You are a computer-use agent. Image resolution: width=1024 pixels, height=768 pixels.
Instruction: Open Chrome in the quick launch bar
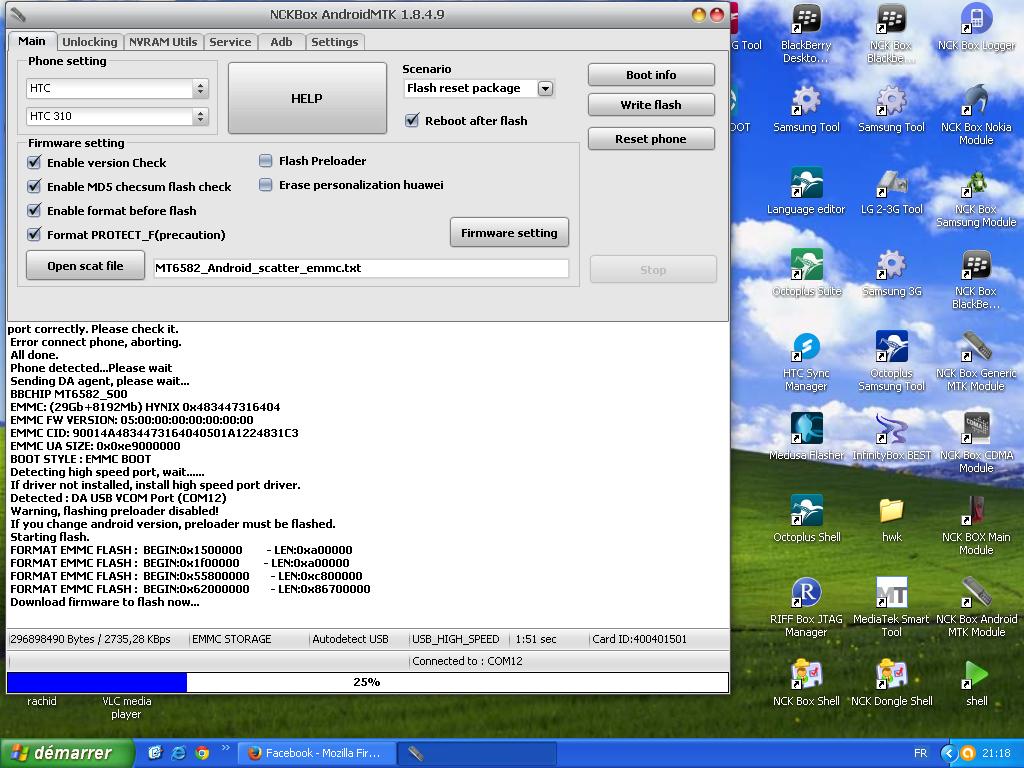[202, 753]
